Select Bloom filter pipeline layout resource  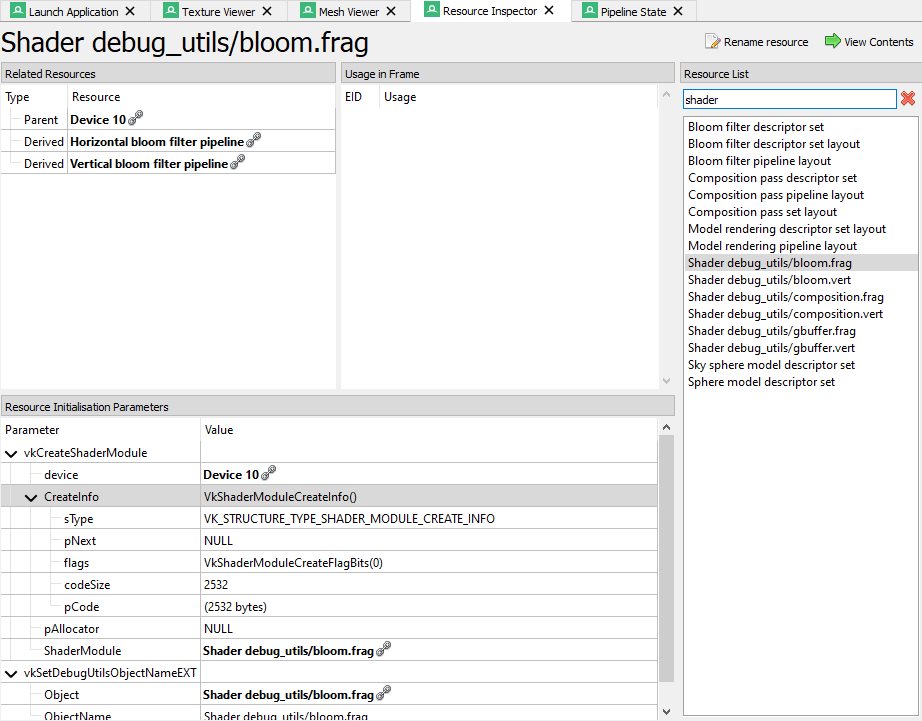click(759, 161)
